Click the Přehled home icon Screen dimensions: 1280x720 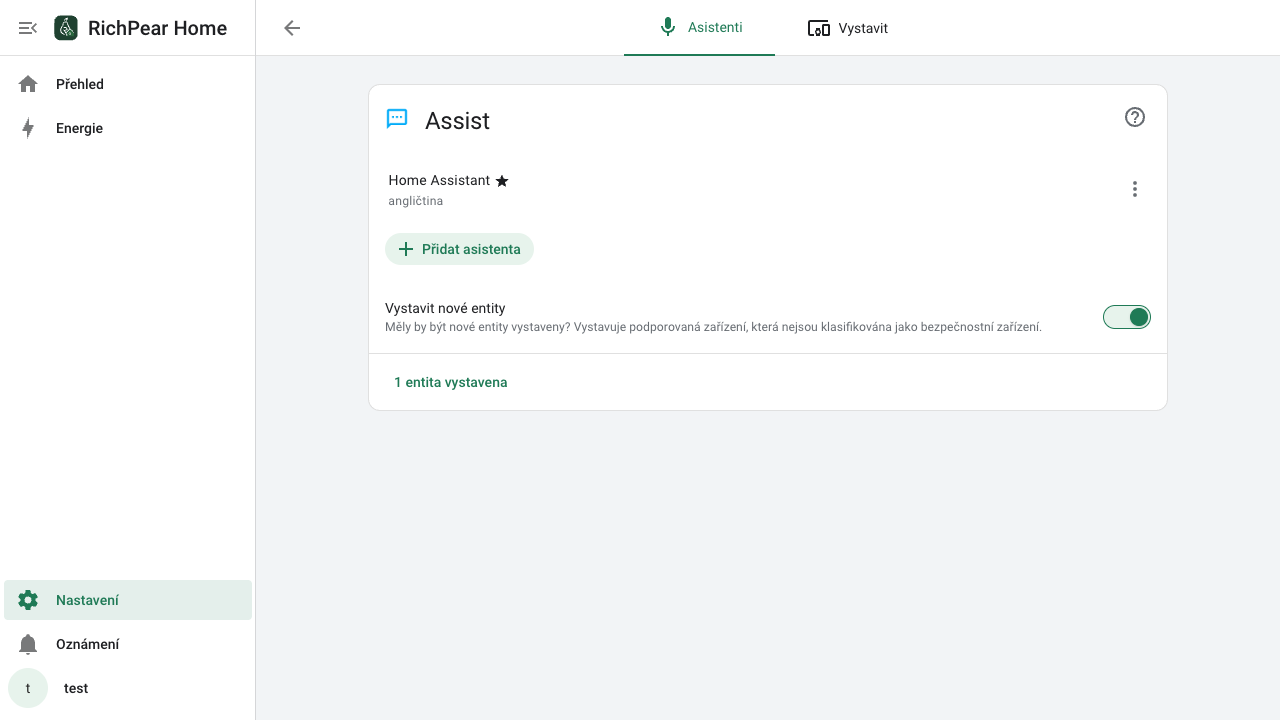pos(28,84)
